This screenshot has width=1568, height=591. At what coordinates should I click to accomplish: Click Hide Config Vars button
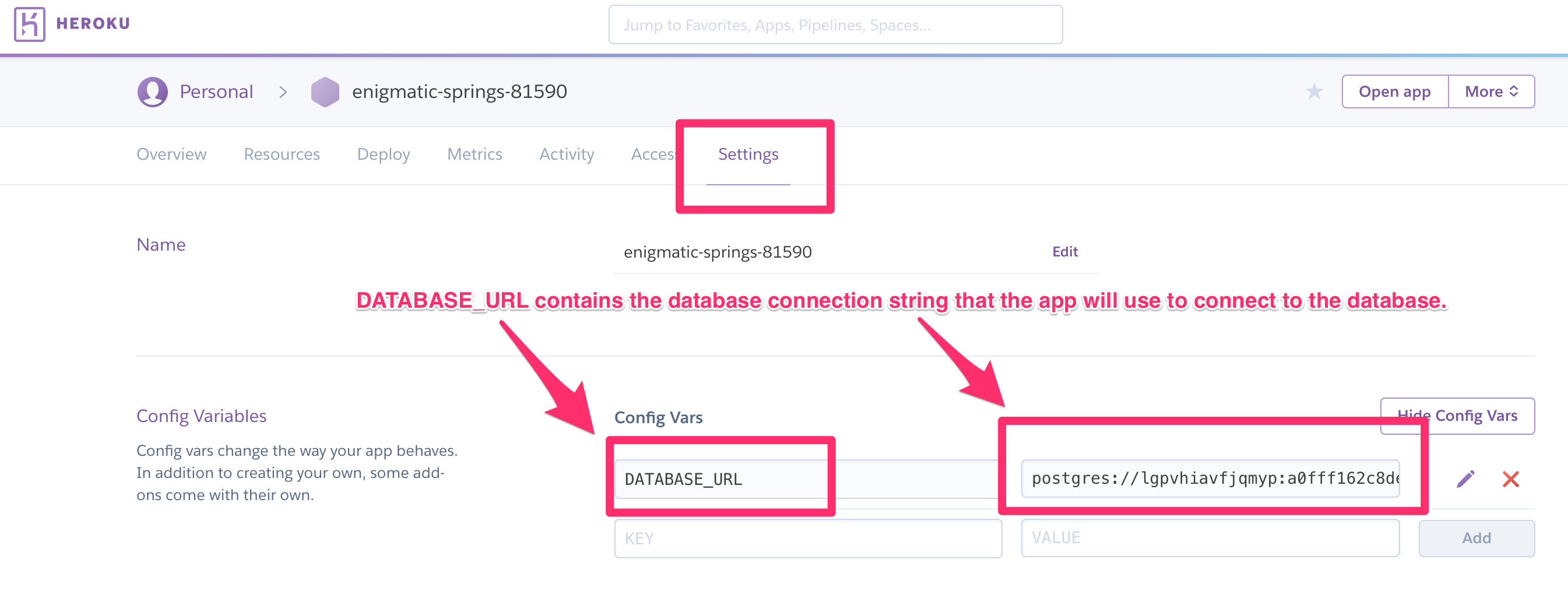(x=1457, y=416)
